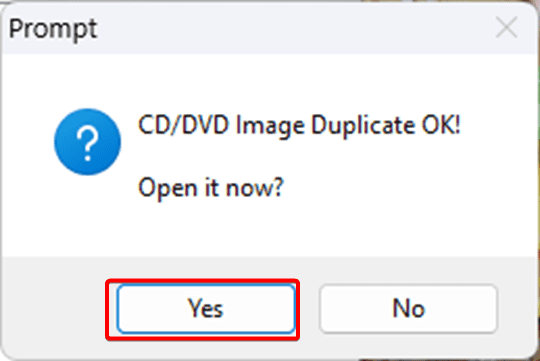This screenshot has height=361, width=540.
Task: Answer the 'Open it now?' question with No
Action: coord(408,308)
